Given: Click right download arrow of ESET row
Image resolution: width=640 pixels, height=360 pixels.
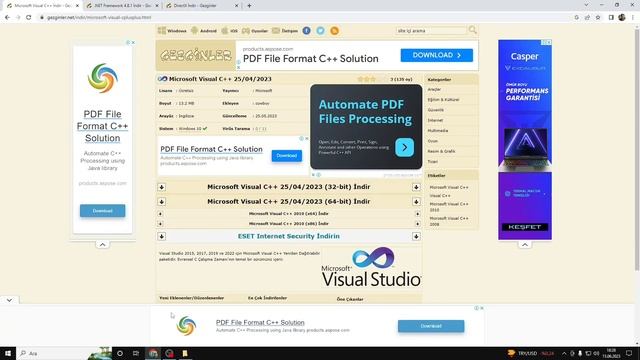Looking at the screenshot, I should click(416, 236).
